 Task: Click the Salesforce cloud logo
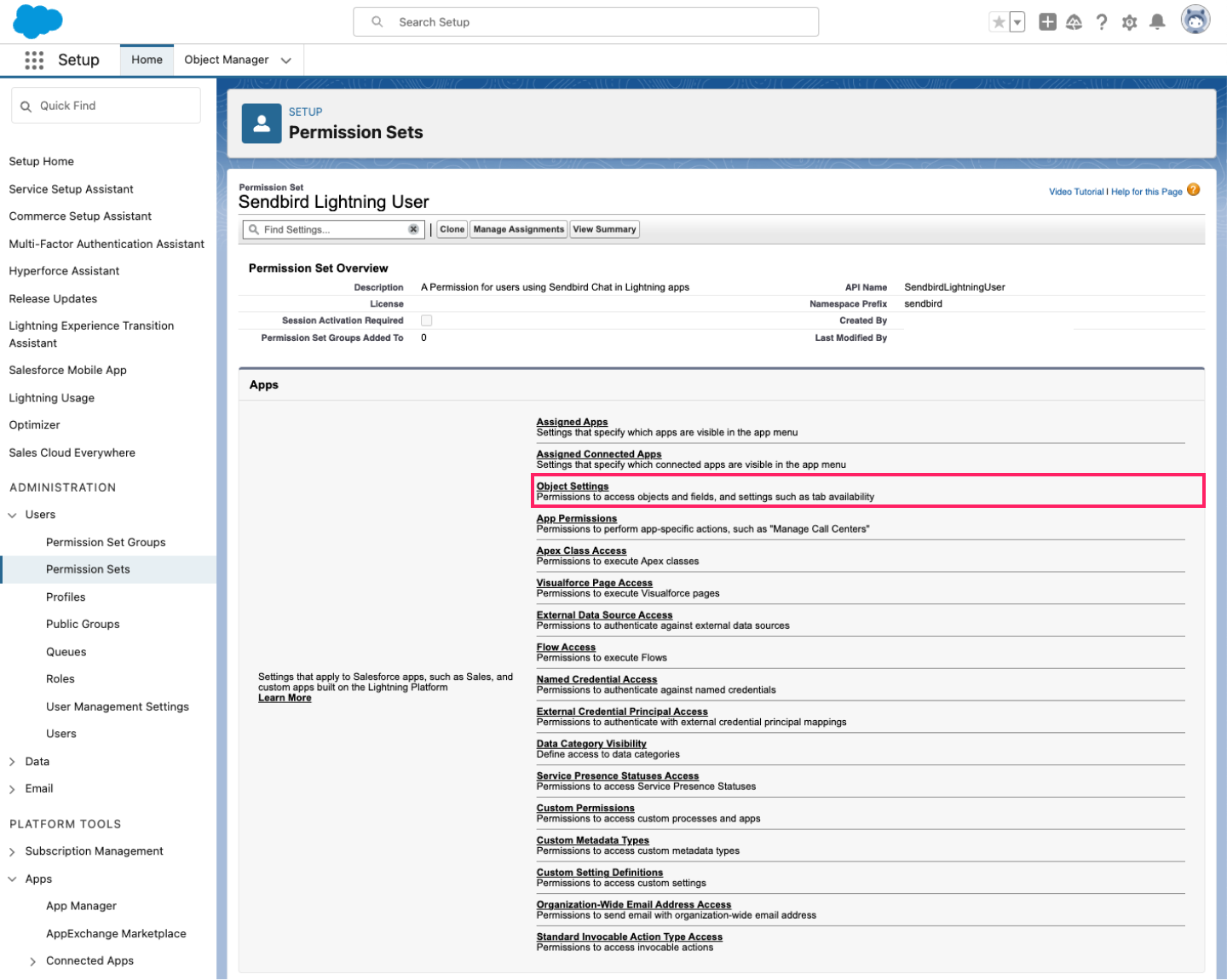(38, 21)
